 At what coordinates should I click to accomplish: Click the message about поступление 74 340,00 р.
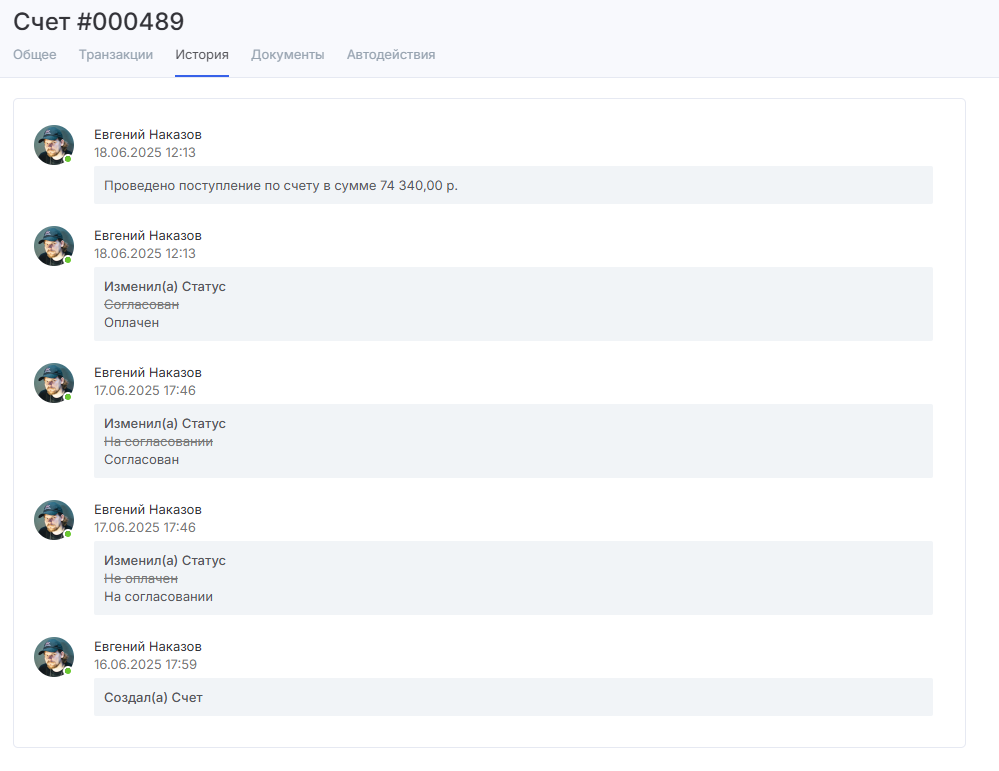coord(281,186)
